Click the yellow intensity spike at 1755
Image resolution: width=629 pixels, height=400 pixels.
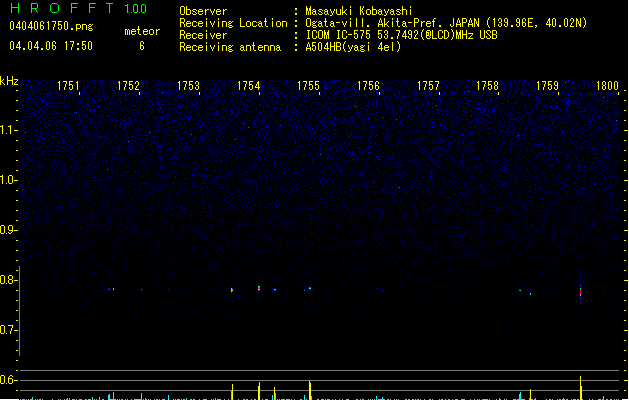[x=310, y=390]
